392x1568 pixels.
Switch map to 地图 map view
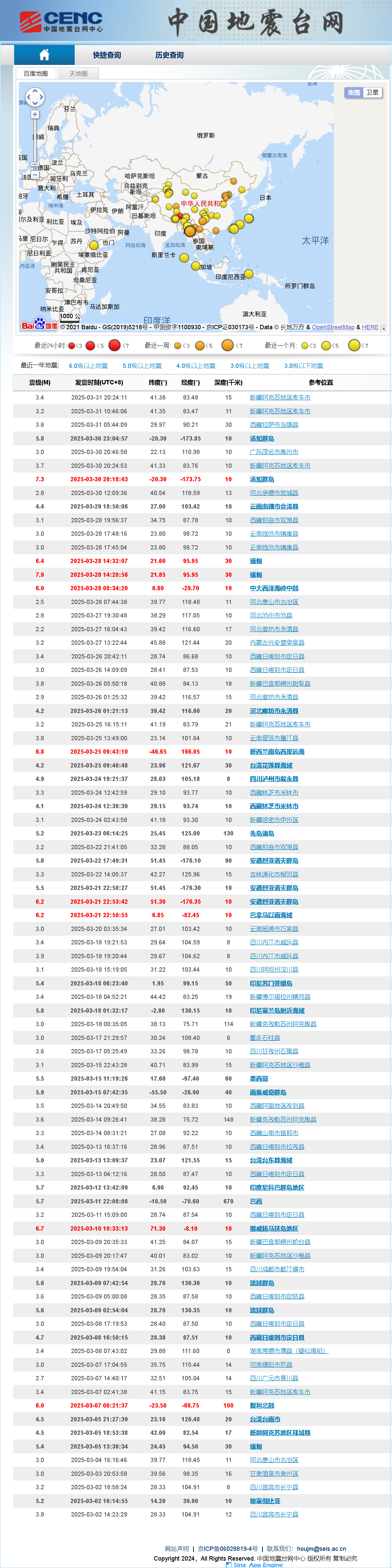354,92
